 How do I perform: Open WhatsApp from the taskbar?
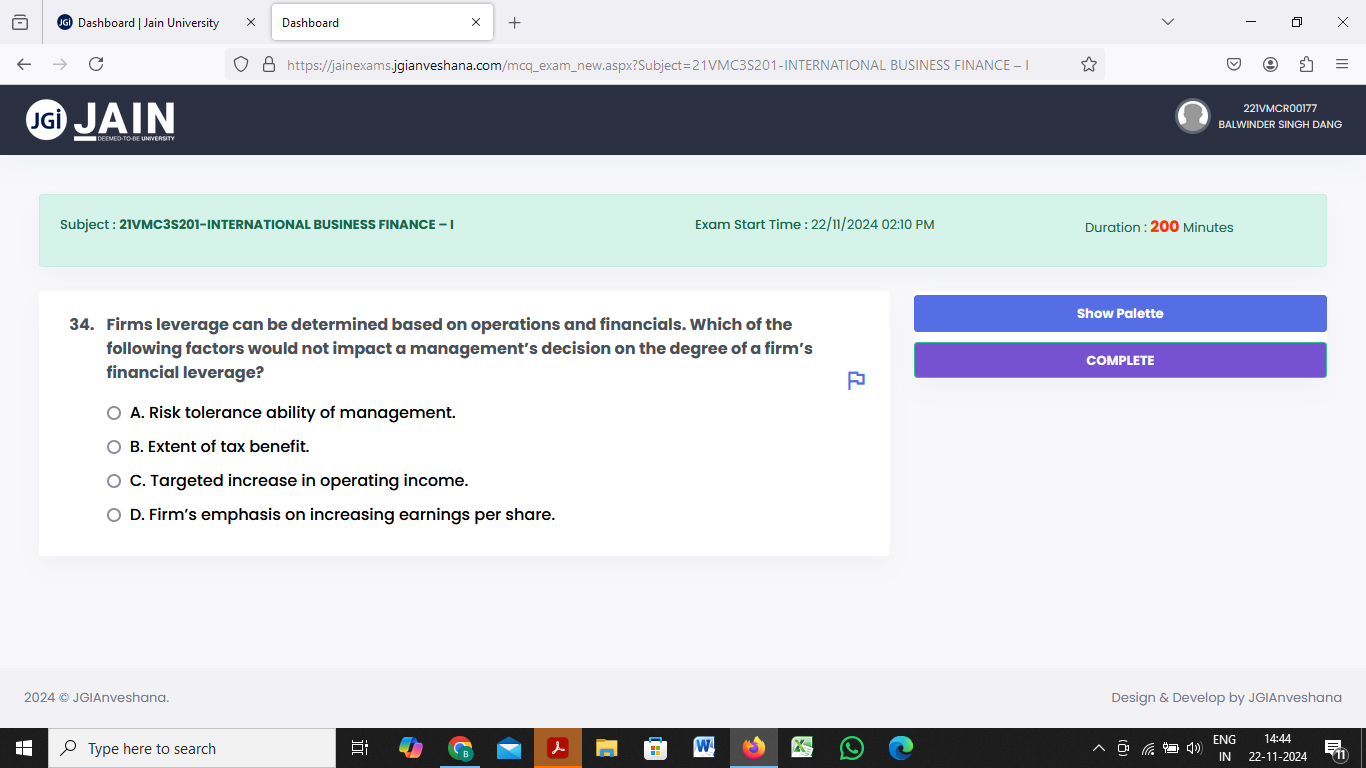851,747
